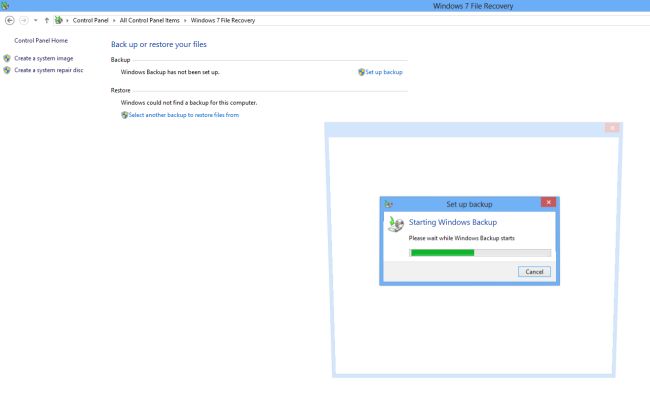Close the faded window behind the dialog

coord(612,128)
